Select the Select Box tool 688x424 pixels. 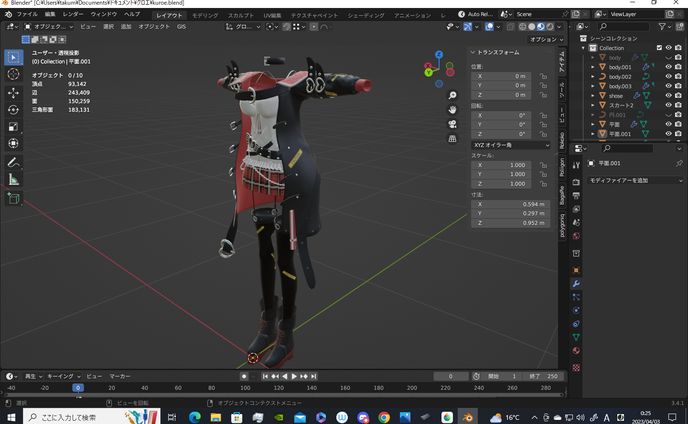point(13,57)
